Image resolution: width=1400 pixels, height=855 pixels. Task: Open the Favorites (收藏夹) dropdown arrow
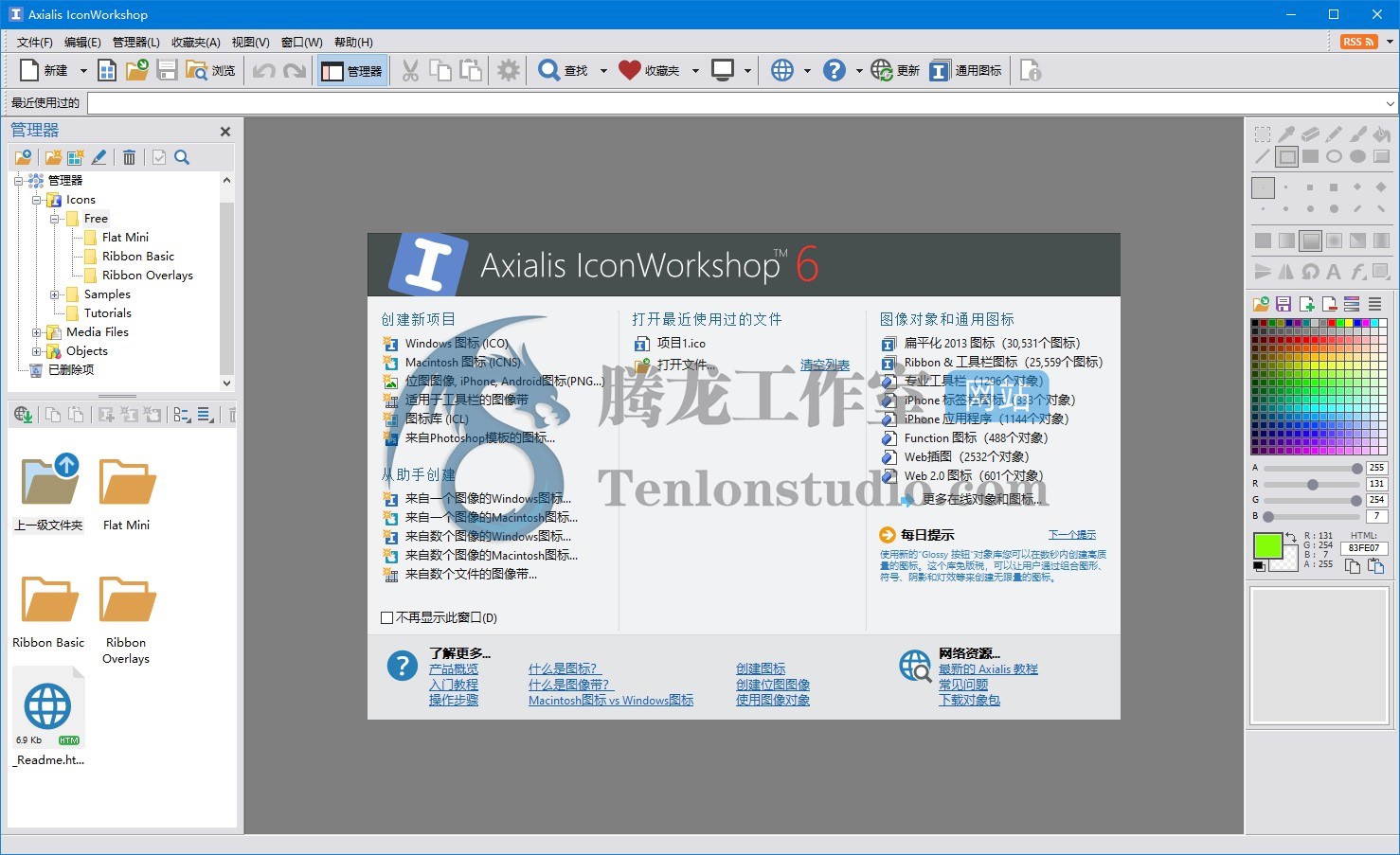click(695, 71)
